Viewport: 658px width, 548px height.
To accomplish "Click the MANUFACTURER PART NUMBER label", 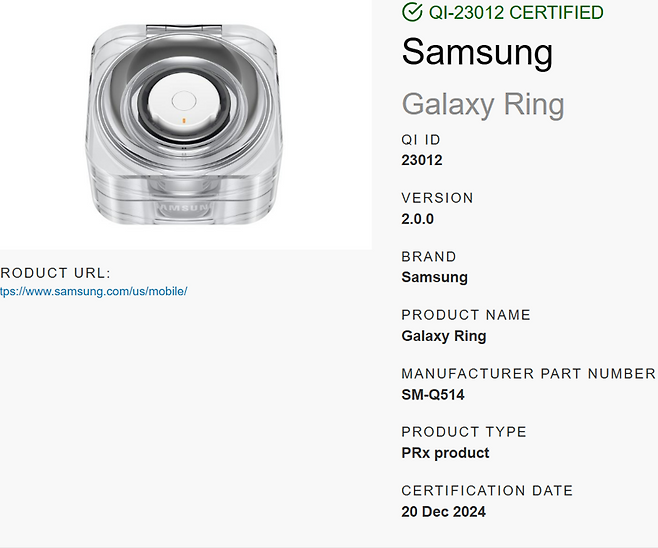I will coord(528,373).
